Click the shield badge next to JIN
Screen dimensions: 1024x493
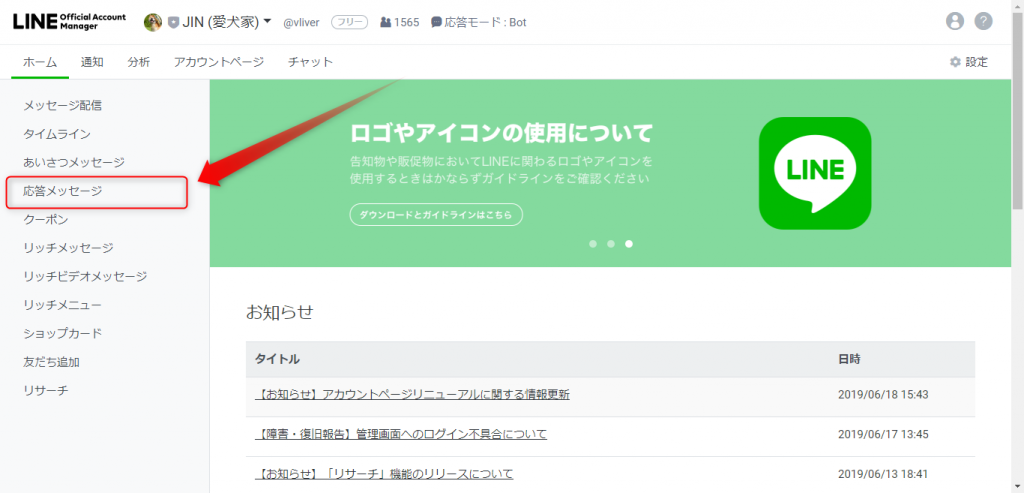172,22
